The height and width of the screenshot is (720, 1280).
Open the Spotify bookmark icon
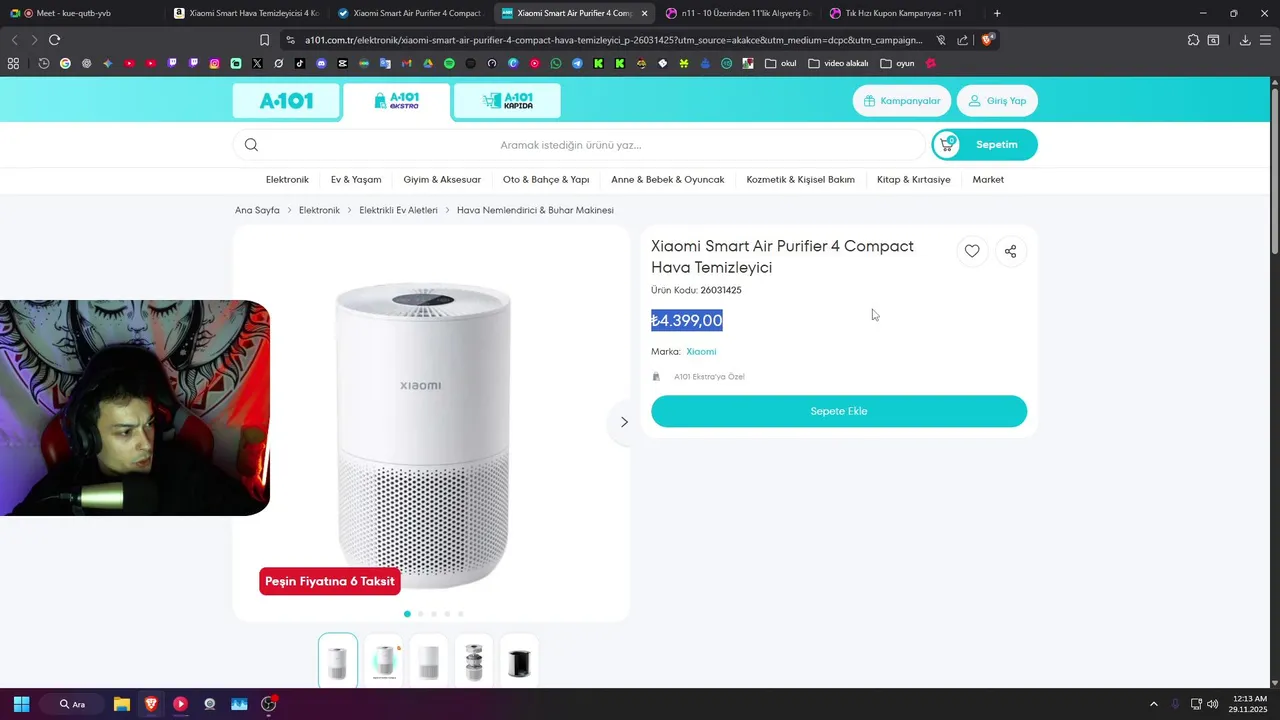pyautogui.click(x=449, y=63)
